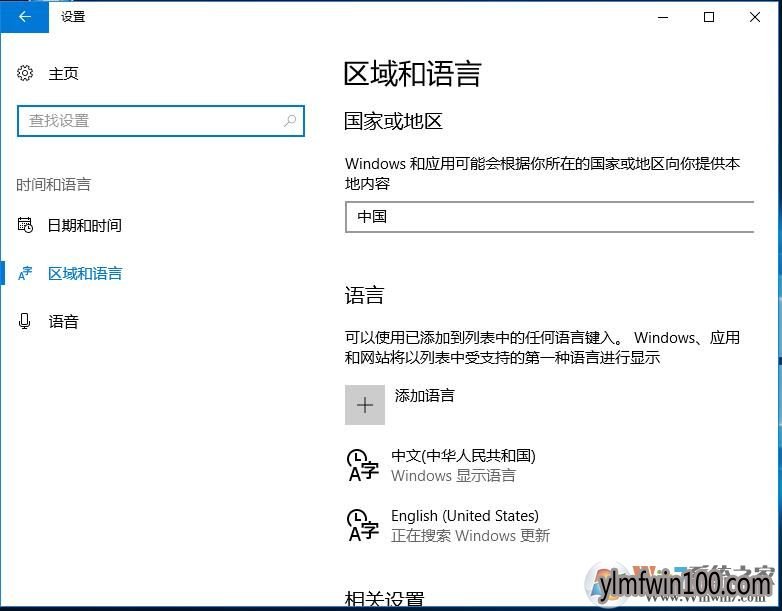The image size is (782, 611).
Task: Minimize the 设置 window
Action: [663, 17]
